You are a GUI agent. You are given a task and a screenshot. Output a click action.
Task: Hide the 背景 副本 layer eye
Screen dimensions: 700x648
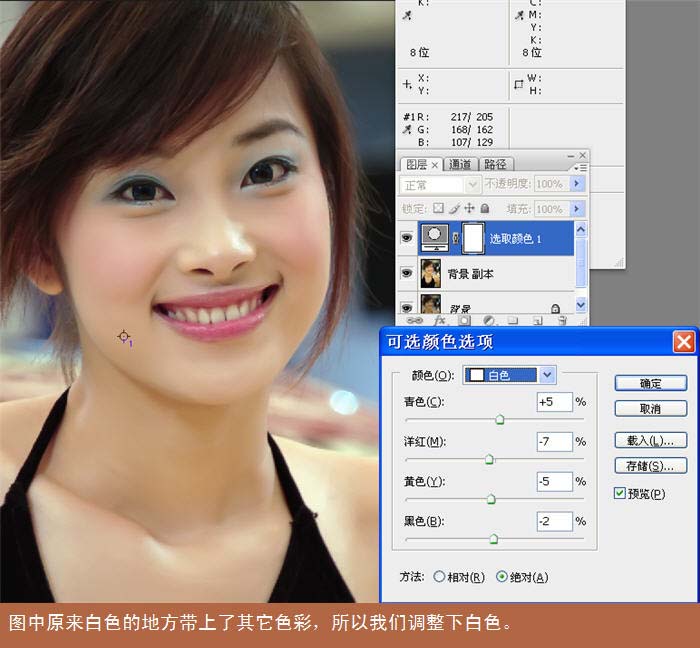407,273
